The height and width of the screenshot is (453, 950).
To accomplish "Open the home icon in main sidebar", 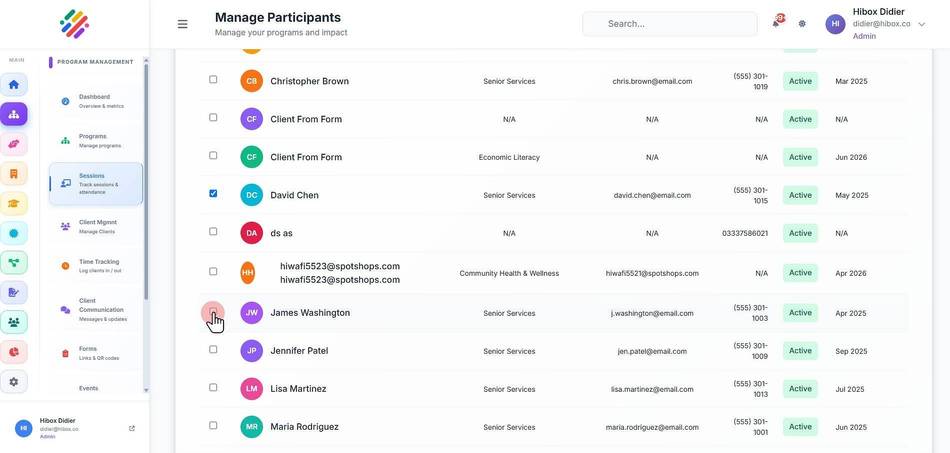I will (13, 85).
